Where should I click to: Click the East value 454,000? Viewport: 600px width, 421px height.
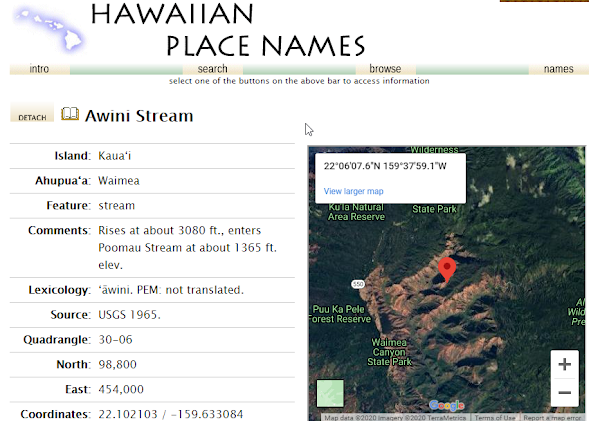coord(121,389)
